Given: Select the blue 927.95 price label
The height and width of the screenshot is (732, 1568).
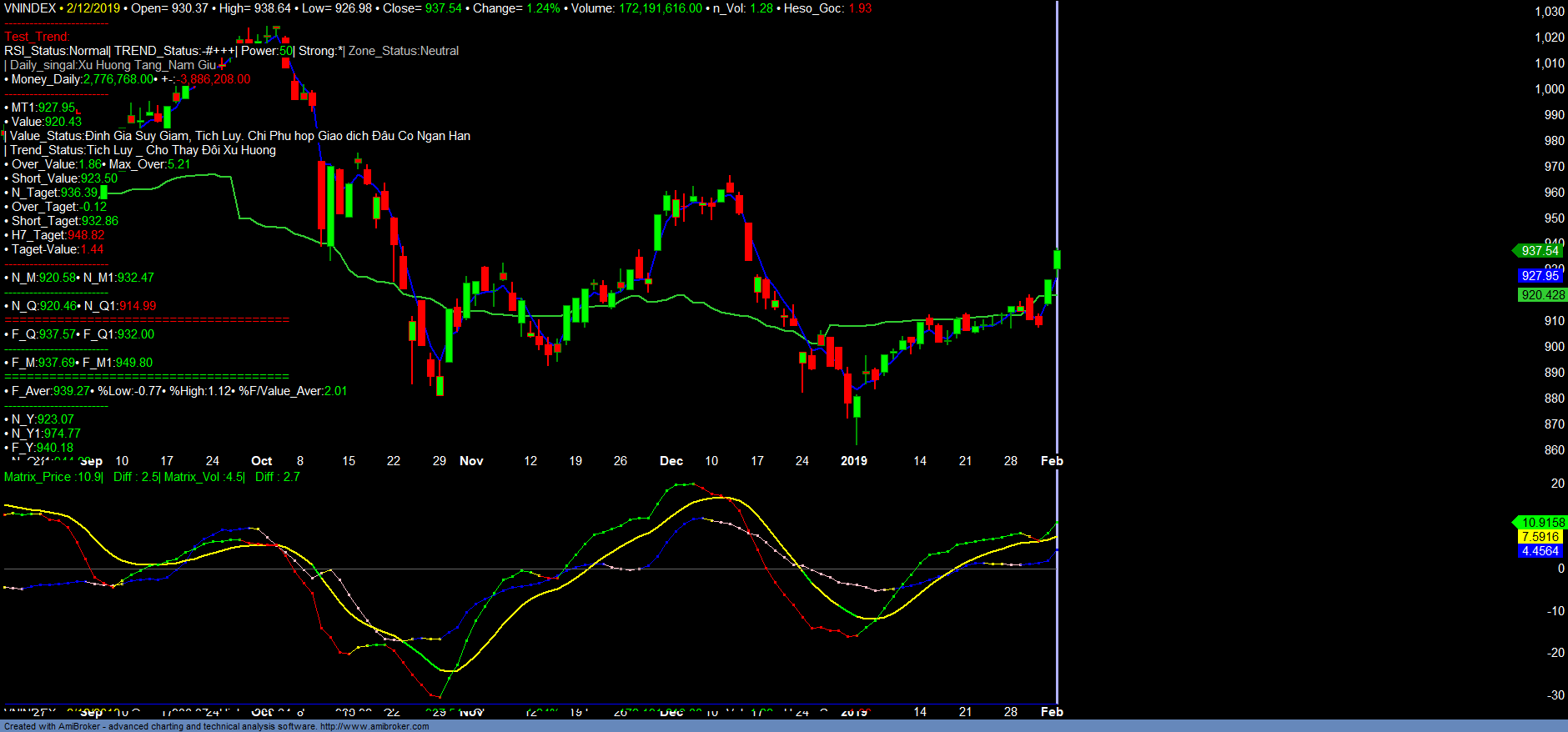Looking at the screenshot, I should [x=1540, y=276].
